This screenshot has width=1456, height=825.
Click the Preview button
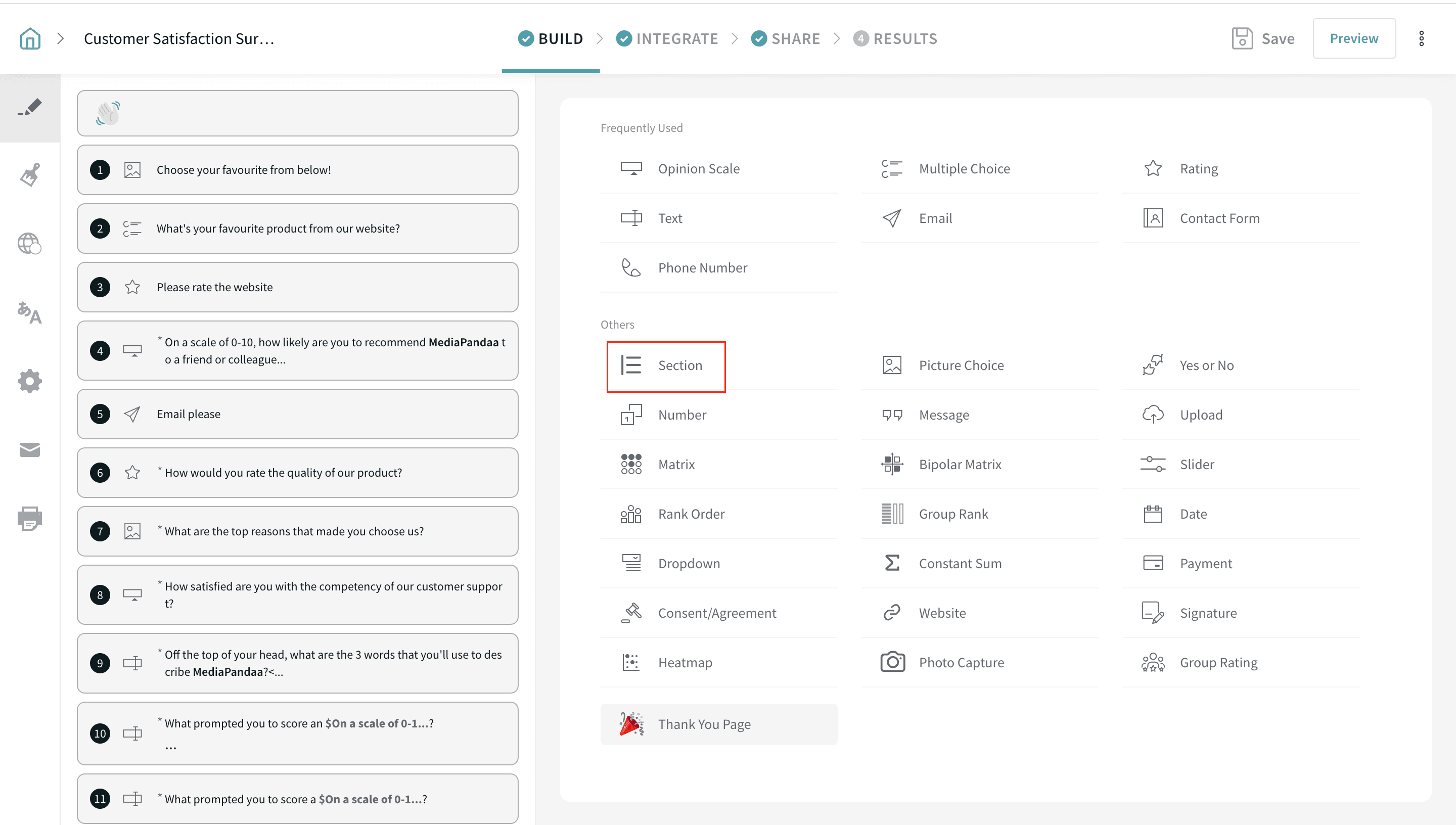(1353, 38)
